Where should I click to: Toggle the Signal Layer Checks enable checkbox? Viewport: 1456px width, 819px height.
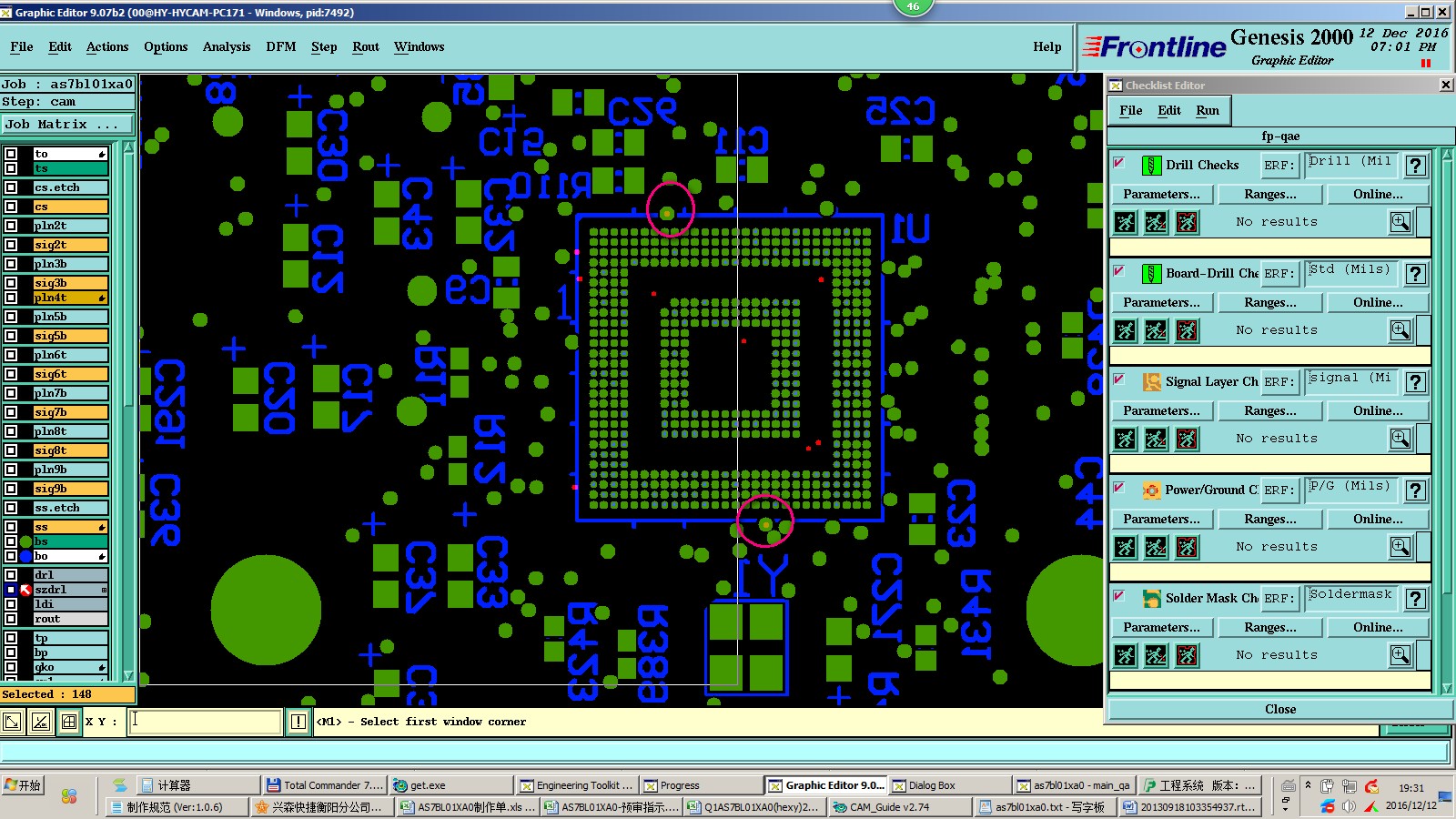coord(1119,379)
